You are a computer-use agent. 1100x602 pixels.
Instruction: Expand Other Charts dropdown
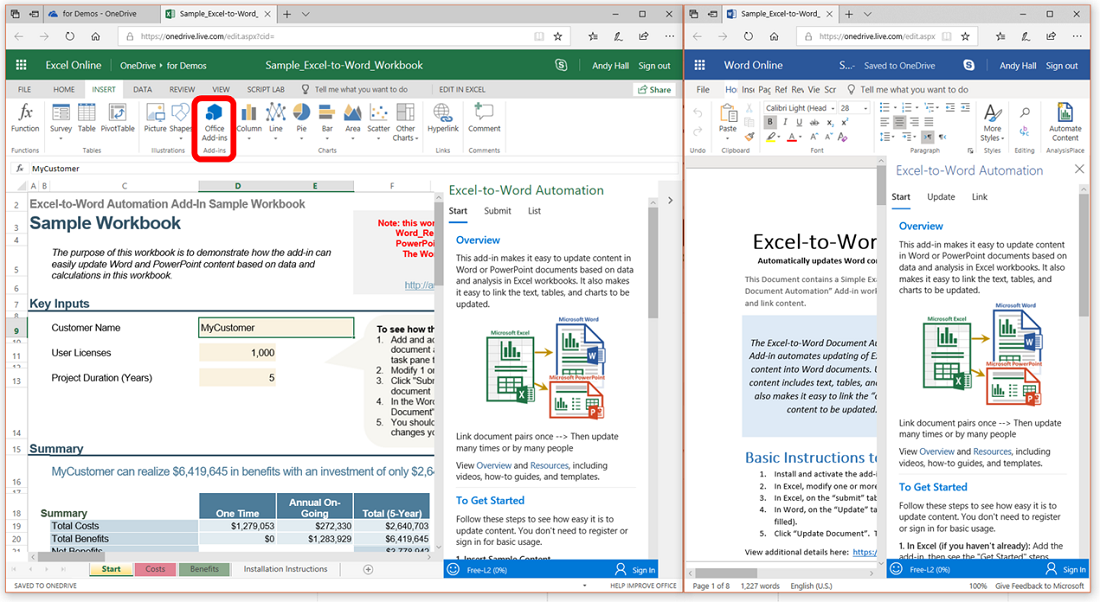pyautogui.click(x=405, y=122)
